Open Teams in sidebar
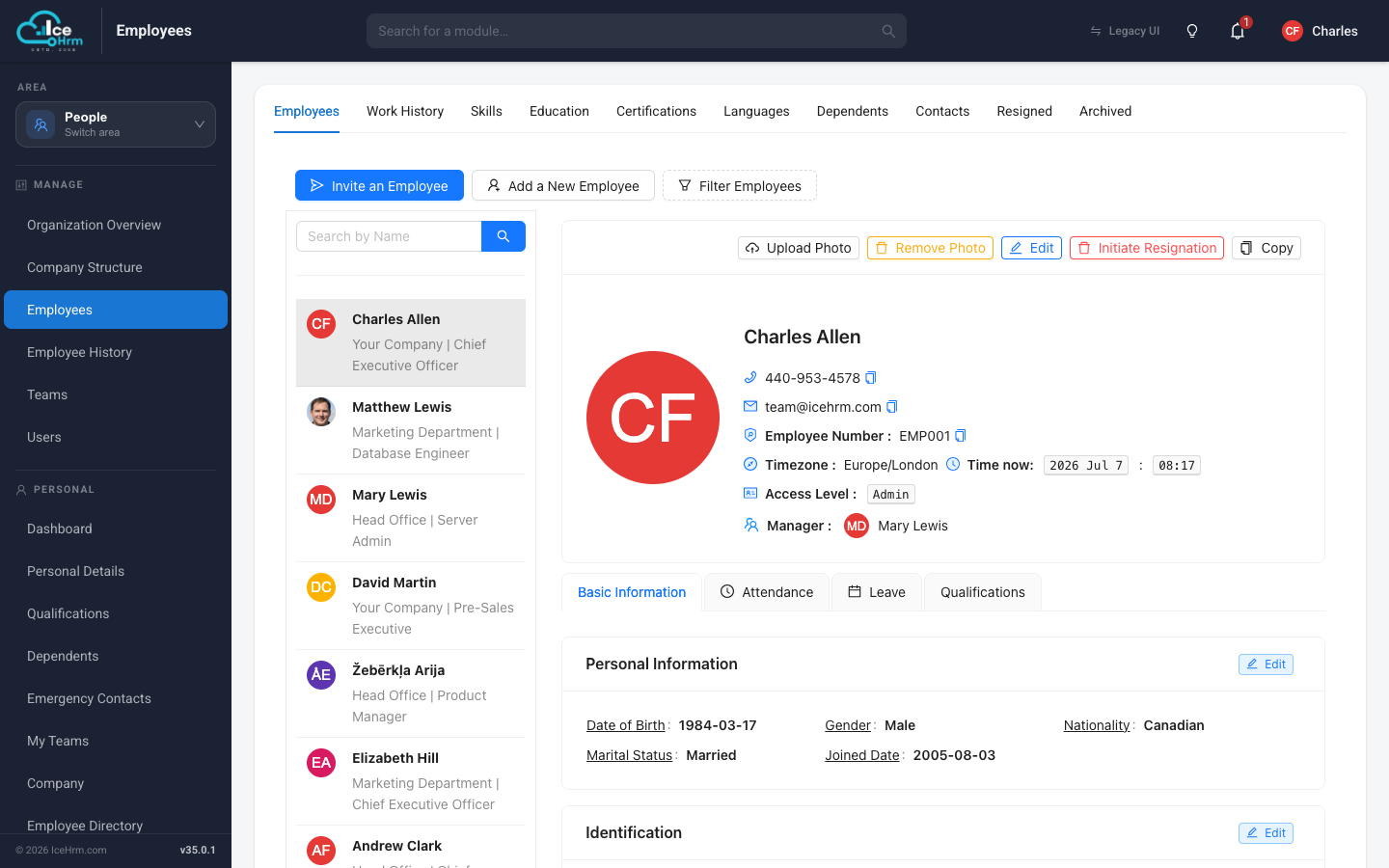This screenshot has height=868, width=1389. pos(116,394)
